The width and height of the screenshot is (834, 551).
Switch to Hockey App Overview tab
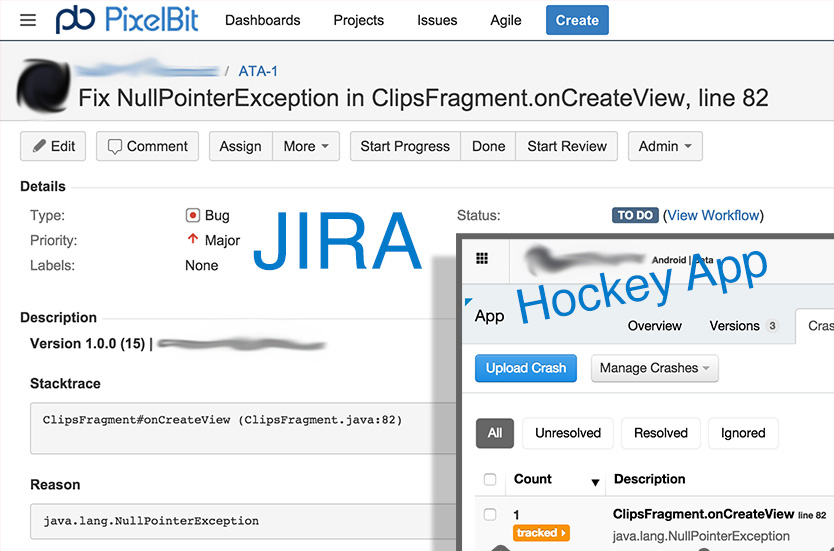(654, 325)
